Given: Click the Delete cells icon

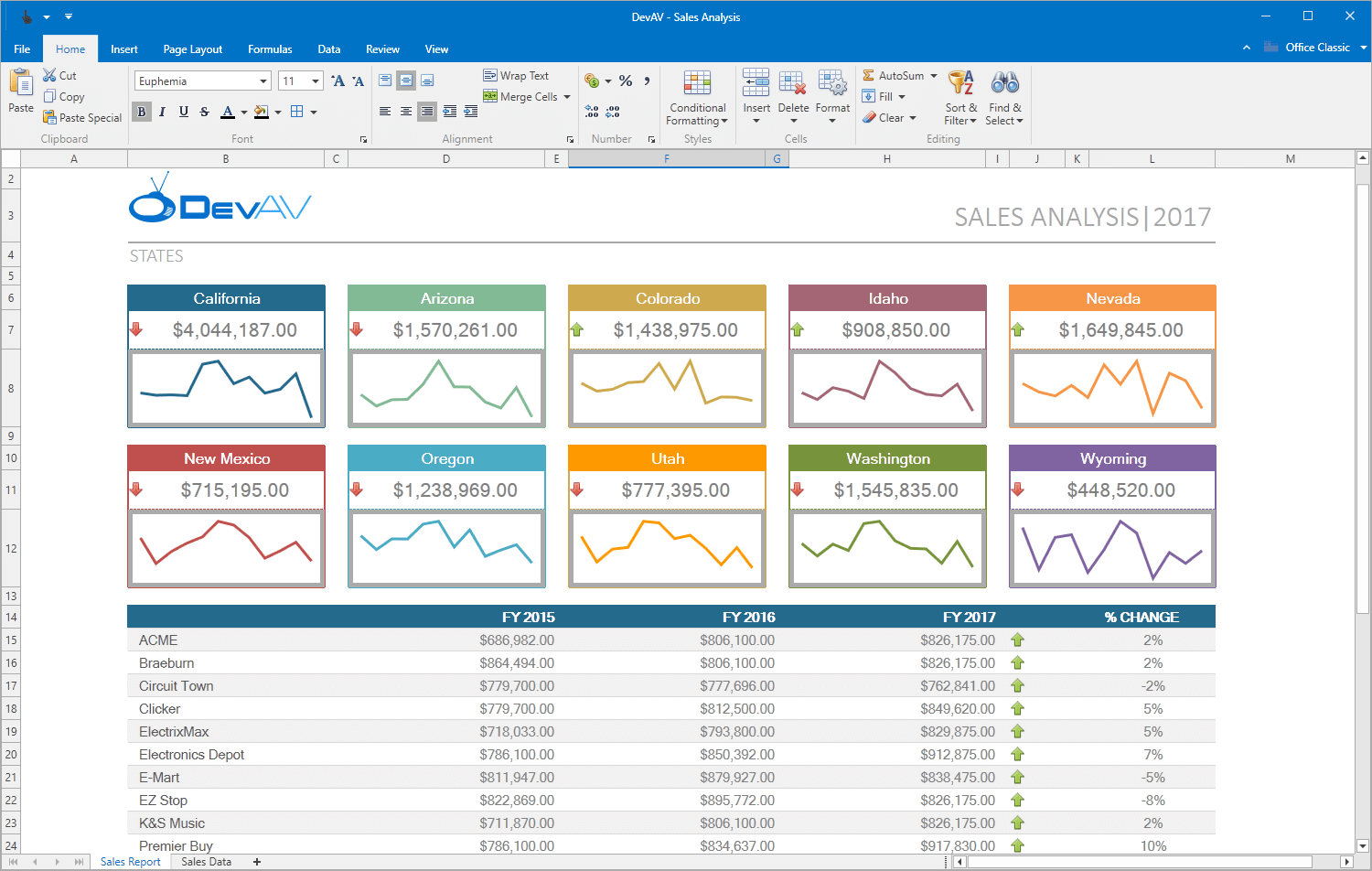Looking at the screenshot, I should click(792, 84).
